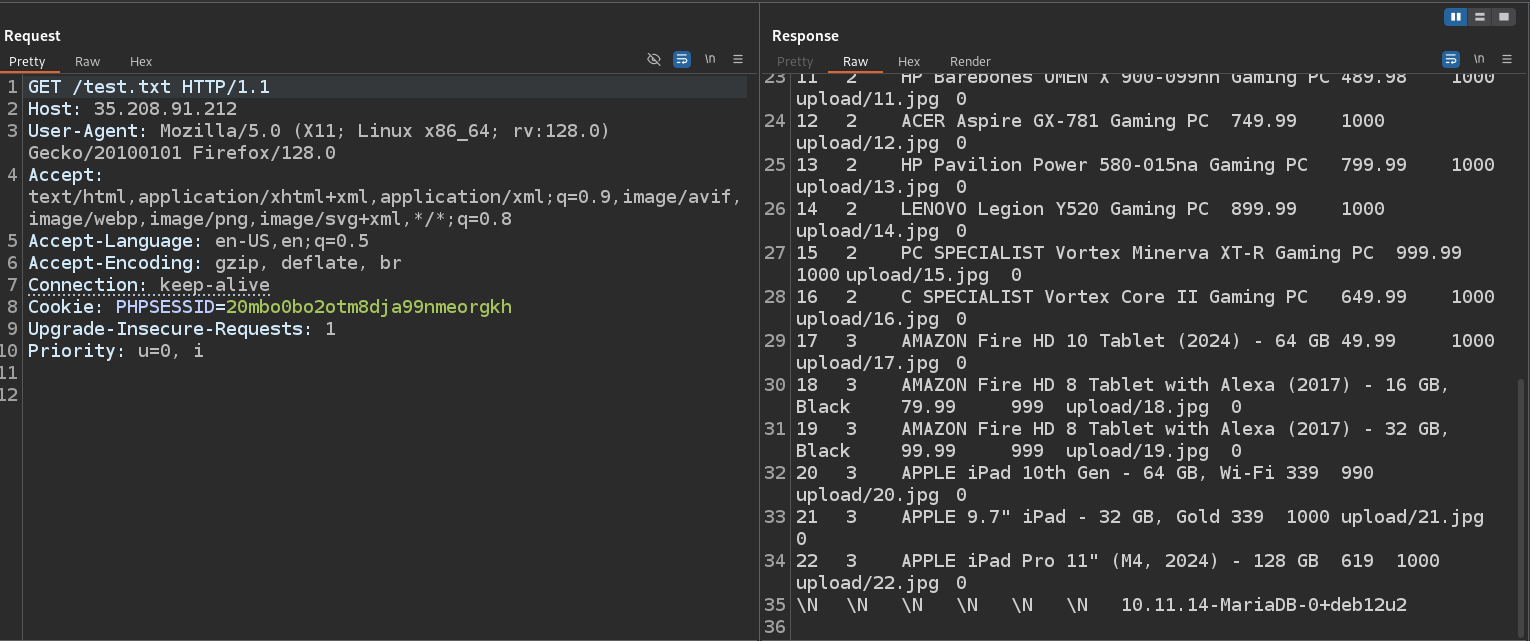The width and height of the screenshot is (1530, 641).
Task: Click the AMAZON Fire HD 10 Tablet row
Action: pos(1145,351)
